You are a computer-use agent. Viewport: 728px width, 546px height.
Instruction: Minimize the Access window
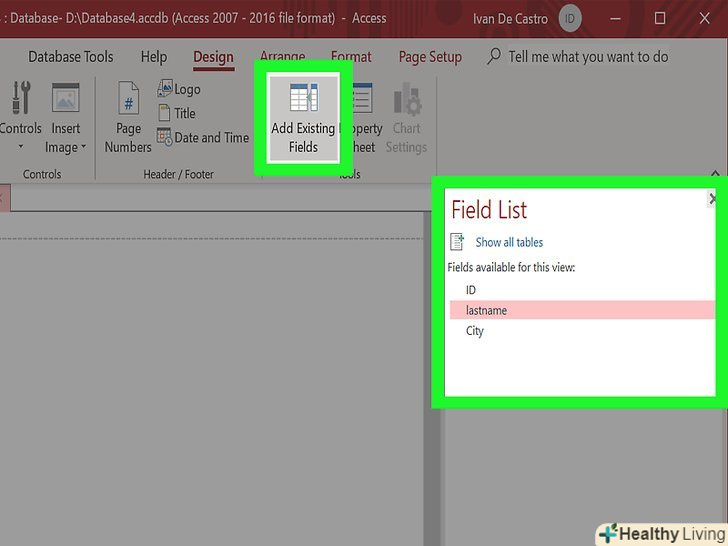click(x=616, y=19)
